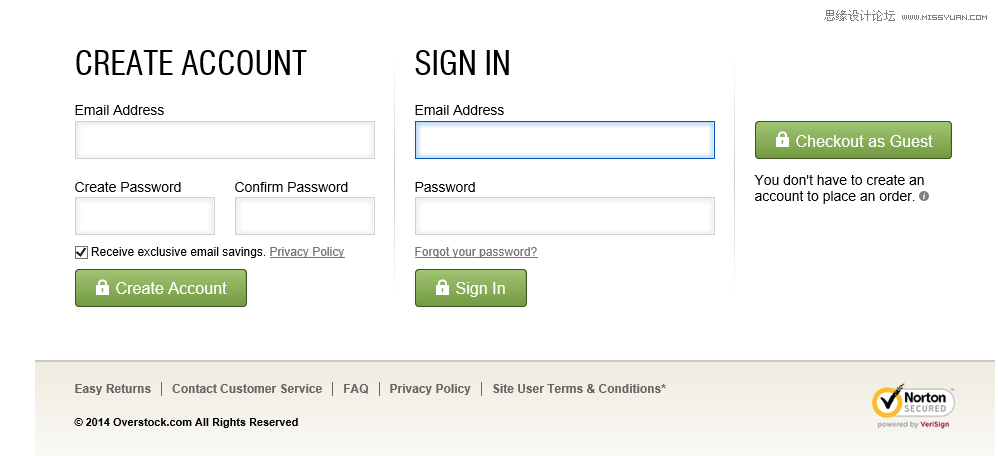Viewport: 998px width, 456px height.
Task: Click the lock icon on Create Account button
Action: coord(102,288)
